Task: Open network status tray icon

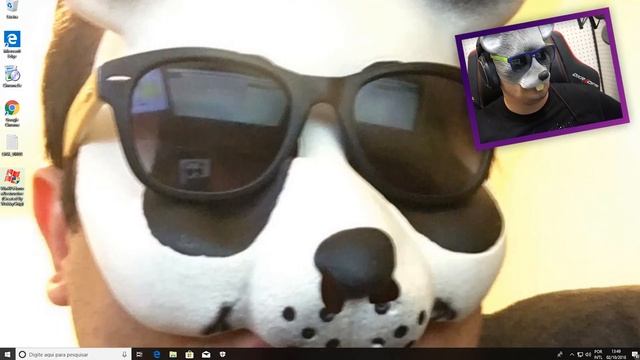Action: pyautogui.click(x=580, y=354)
